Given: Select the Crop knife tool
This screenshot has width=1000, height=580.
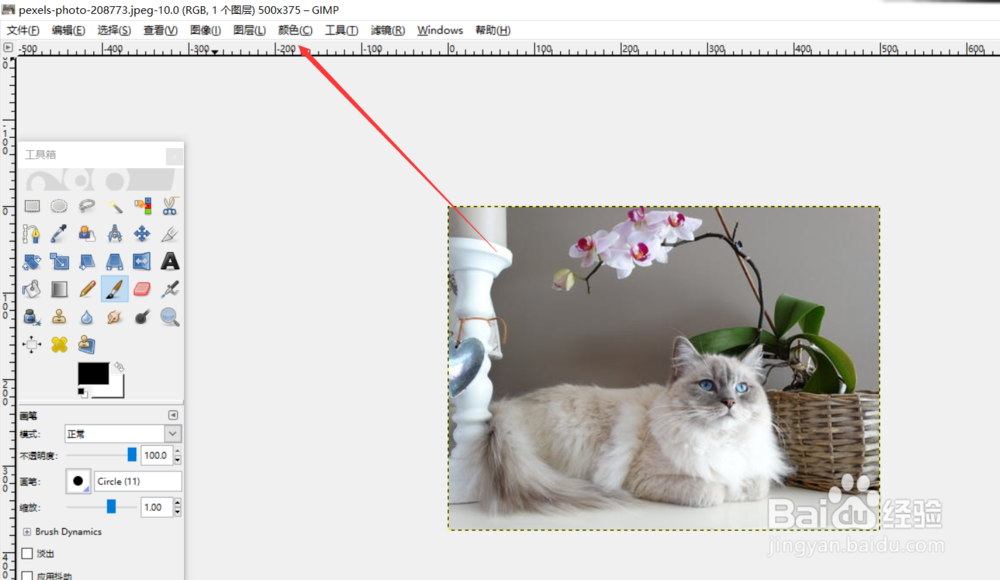Looking at the screenshot, I should click(170, 234).
